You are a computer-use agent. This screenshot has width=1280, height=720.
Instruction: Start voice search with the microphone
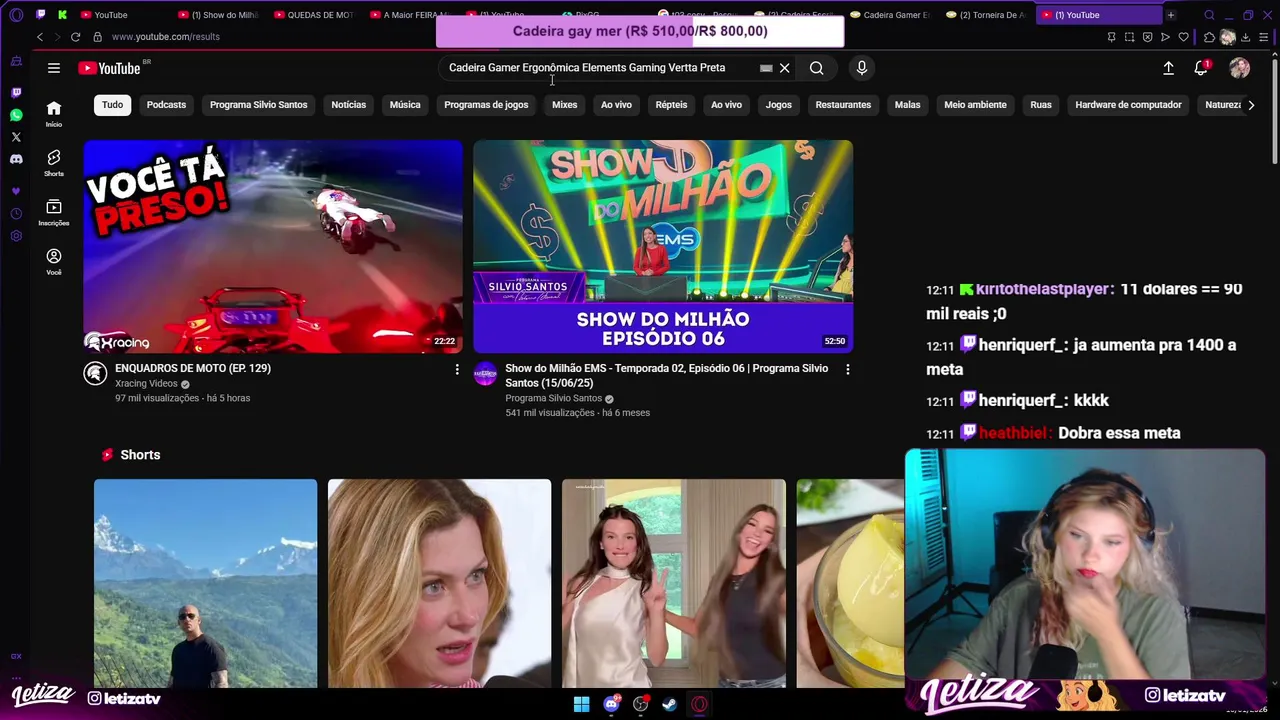point(862,68)
